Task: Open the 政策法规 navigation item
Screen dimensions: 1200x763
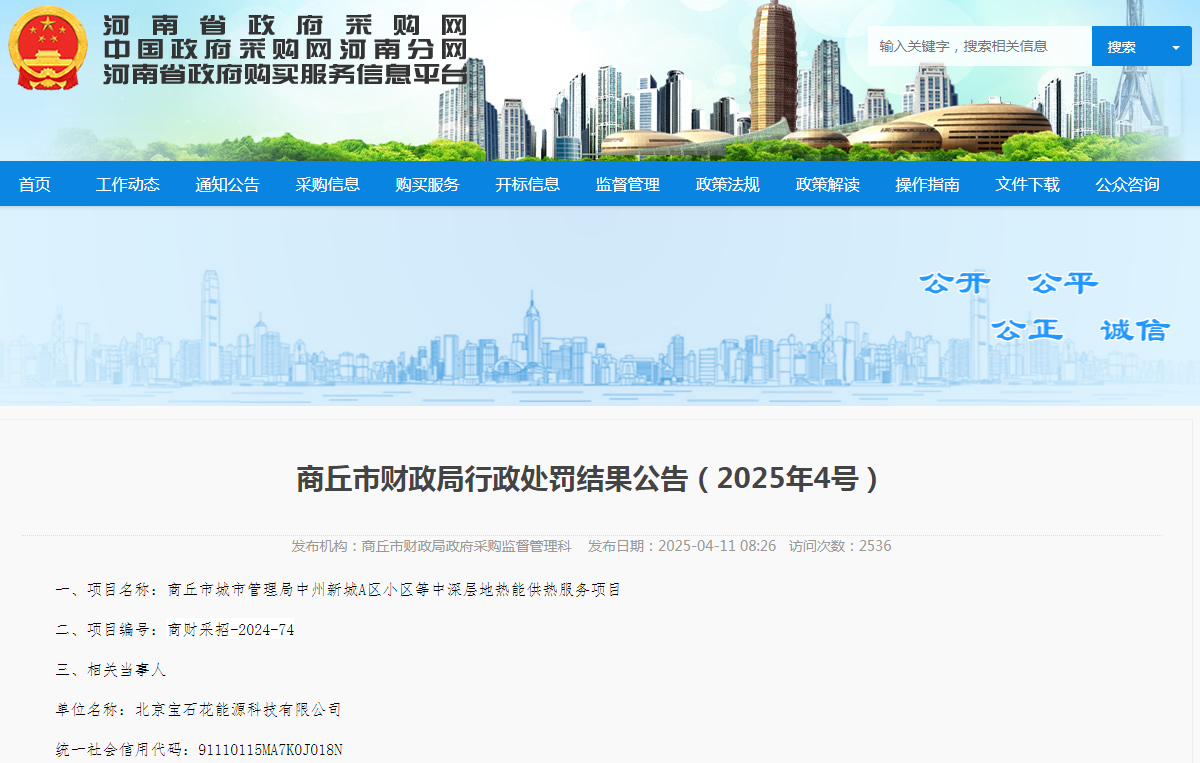Action: click(x=727, y=184)
